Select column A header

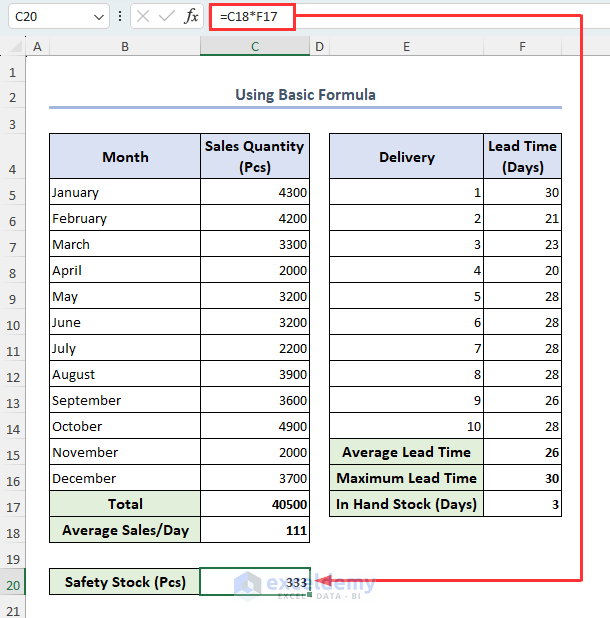coord(37,47)
